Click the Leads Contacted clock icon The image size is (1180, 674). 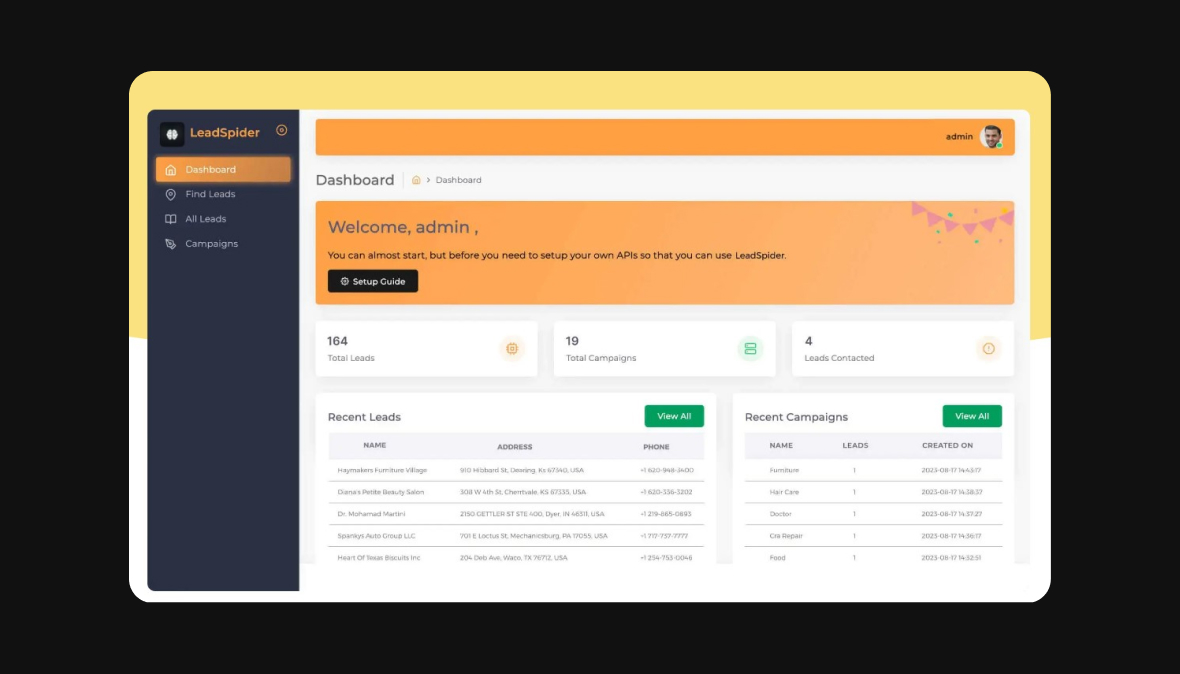988,349
